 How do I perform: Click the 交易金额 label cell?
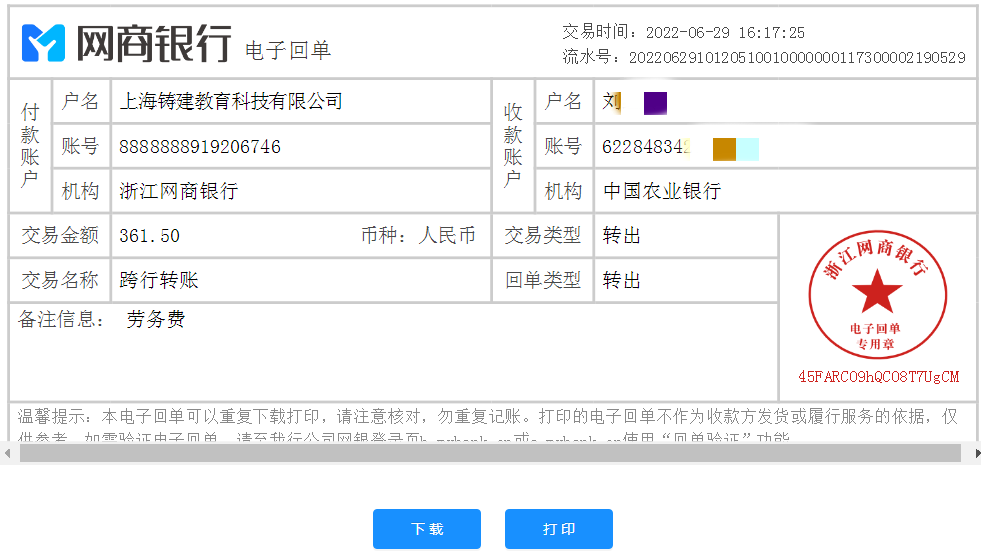click(60, 235)
